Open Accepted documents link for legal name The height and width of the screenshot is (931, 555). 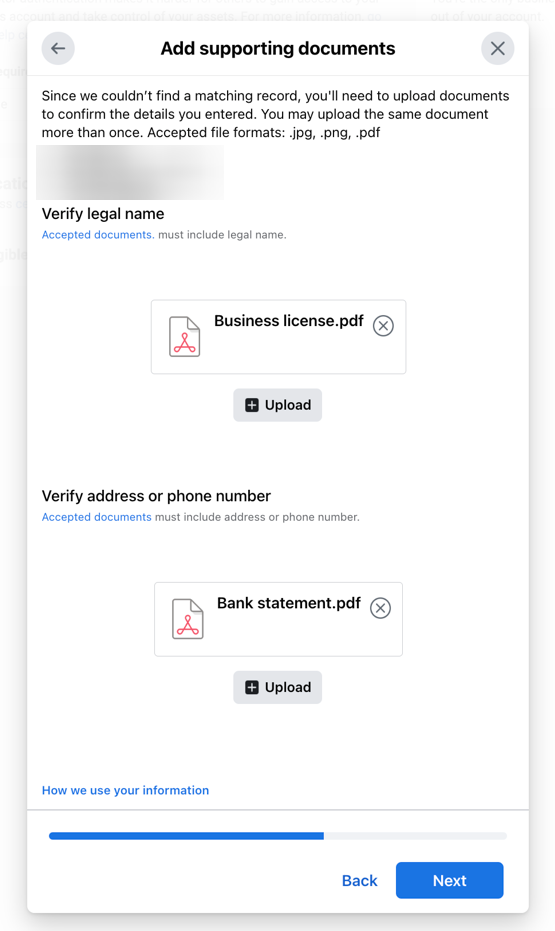point(98,235)
